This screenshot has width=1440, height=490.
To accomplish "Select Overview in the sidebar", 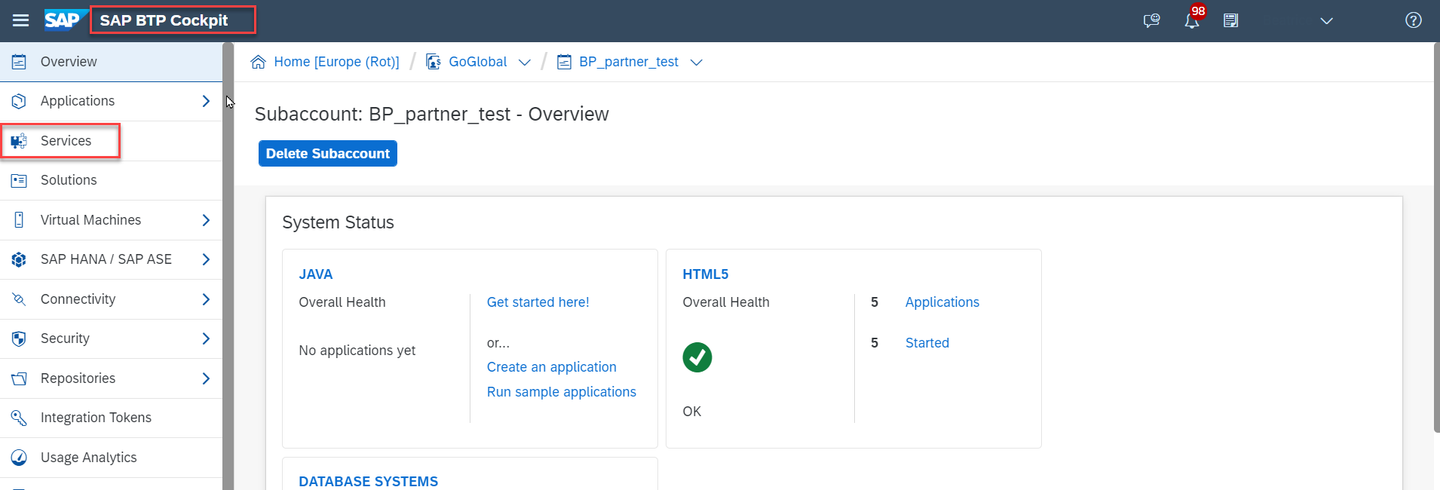I will tap(111, 62).
